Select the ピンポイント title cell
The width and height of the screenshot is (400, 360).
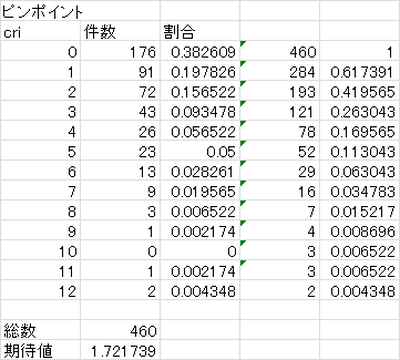(40, 11)
